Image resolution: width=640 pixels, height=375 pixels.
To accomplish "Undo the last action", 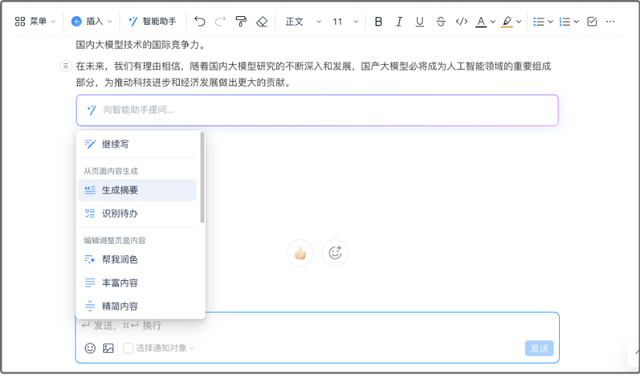I will [200, 21].
